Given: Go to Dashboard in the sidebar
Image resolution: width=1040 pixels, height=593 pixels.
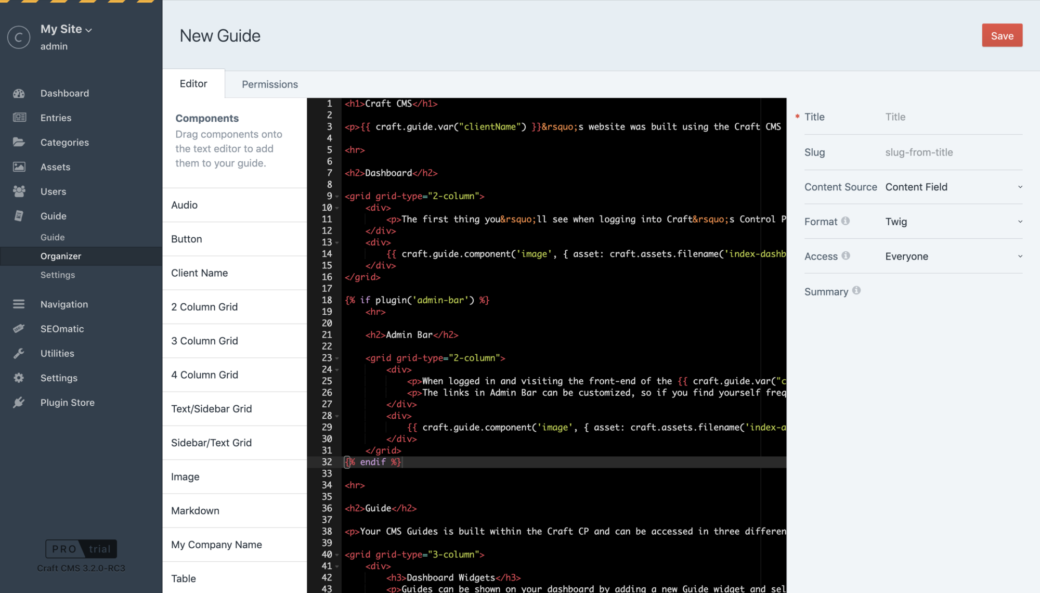Looking at the screenshot, I should pyautogui.click(x=64, y=94).
